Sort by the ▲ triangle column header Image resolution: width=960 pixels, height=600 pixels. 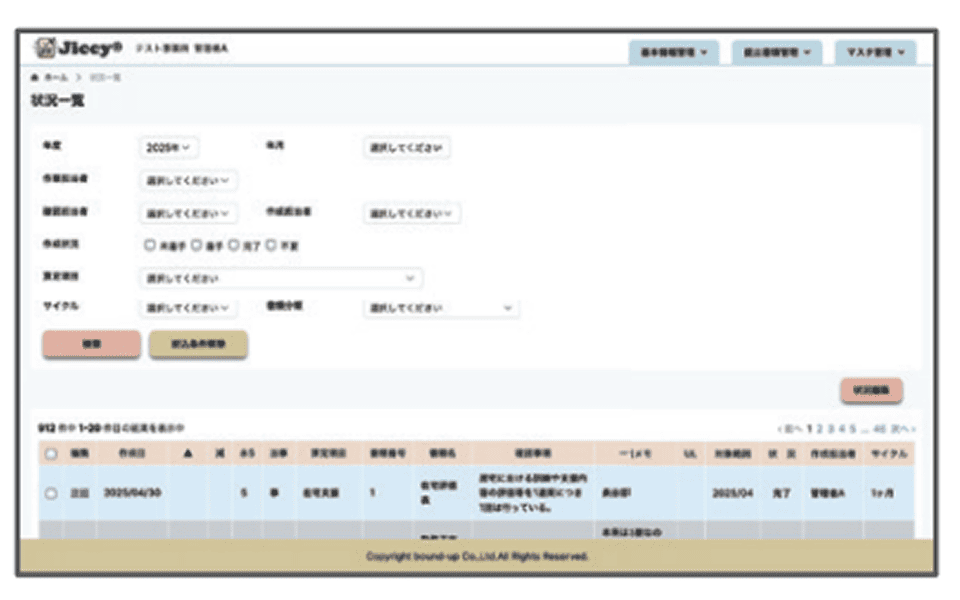189,454
